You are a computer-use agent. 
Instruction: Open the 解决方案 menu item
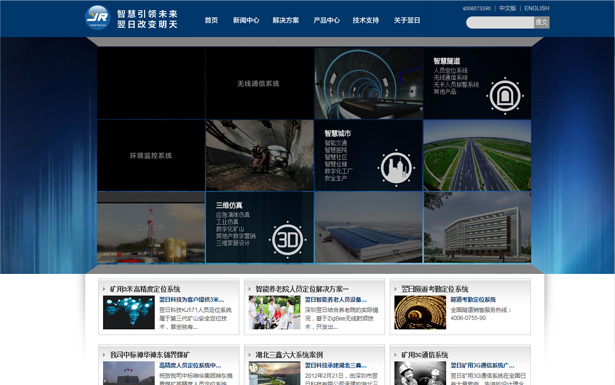pos(286,20)
